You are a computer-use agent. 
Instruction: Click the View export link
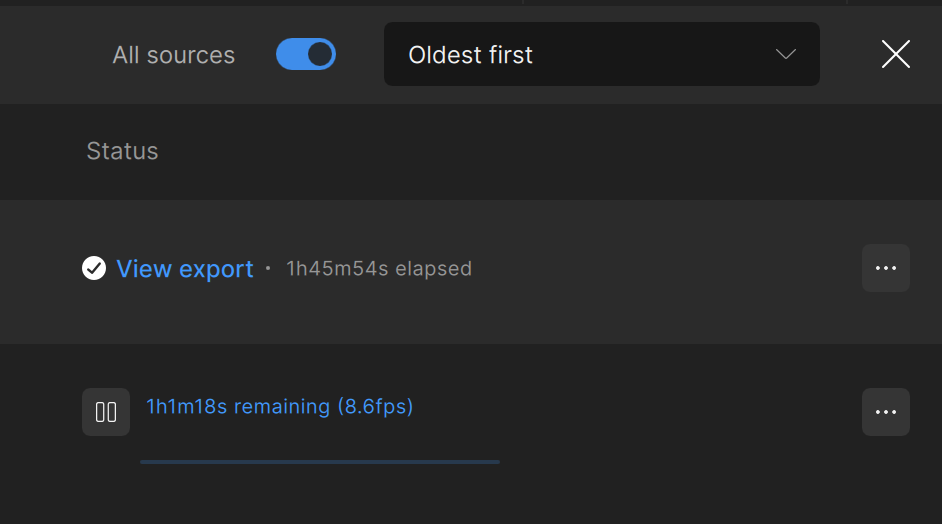coord(185,269)
